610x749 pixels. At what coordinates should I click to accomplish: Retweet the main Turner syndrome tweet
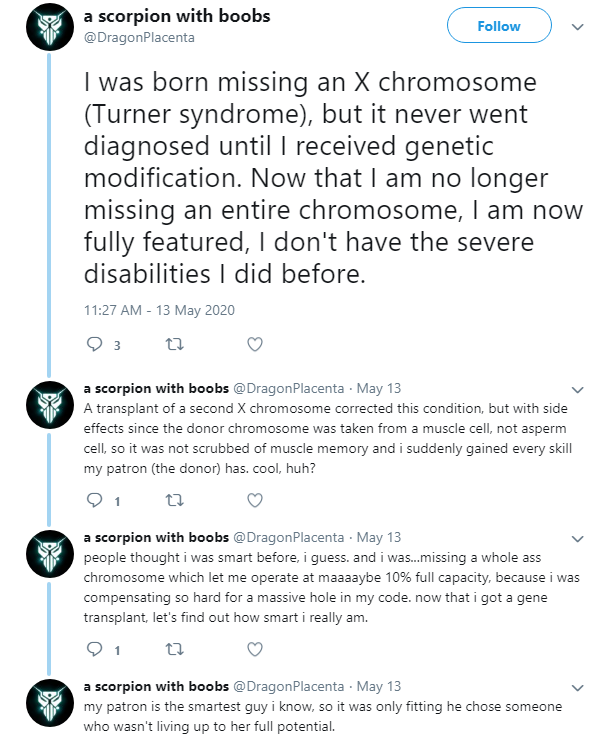click(x=174, y=344)
